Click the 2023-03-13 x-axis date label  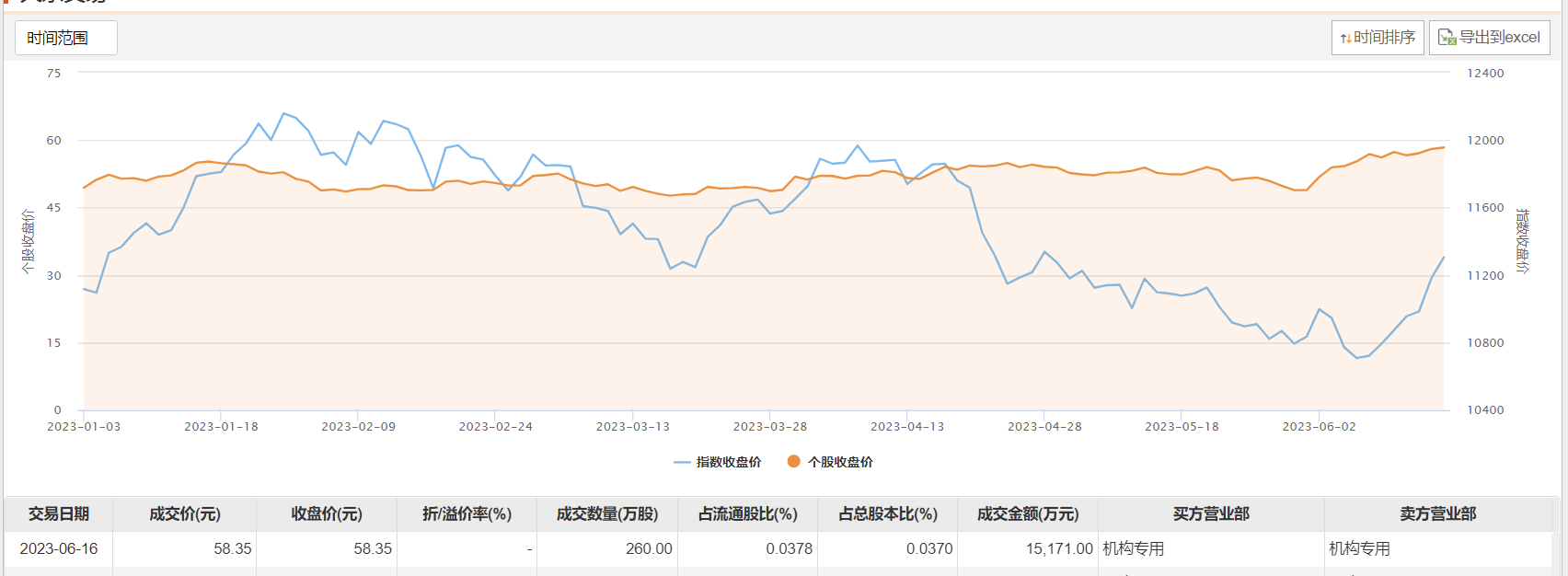pyautogui.click(x=633, y=427)
